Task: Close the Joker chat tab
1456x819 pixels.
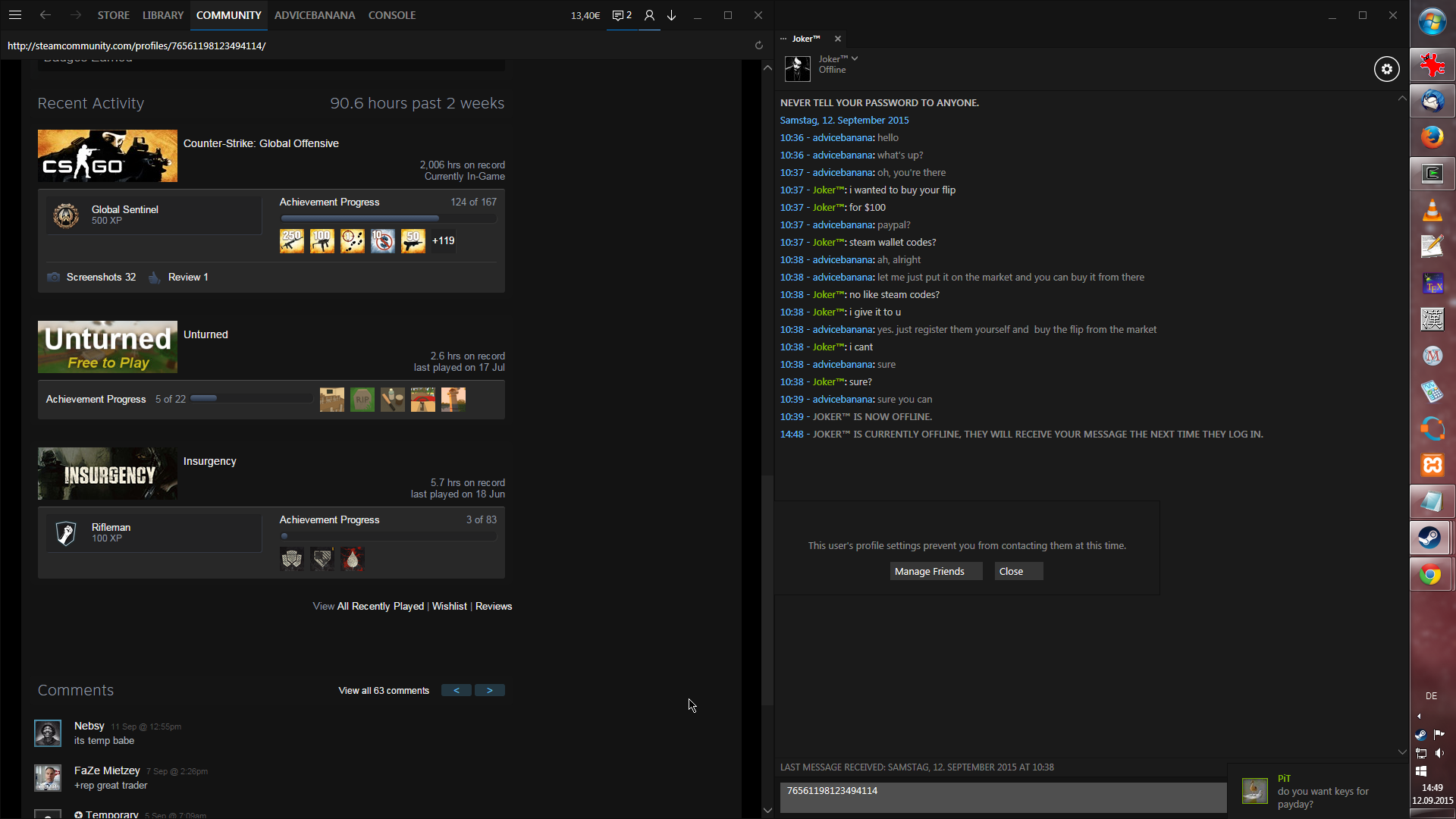Action: [x=838, y=39]
